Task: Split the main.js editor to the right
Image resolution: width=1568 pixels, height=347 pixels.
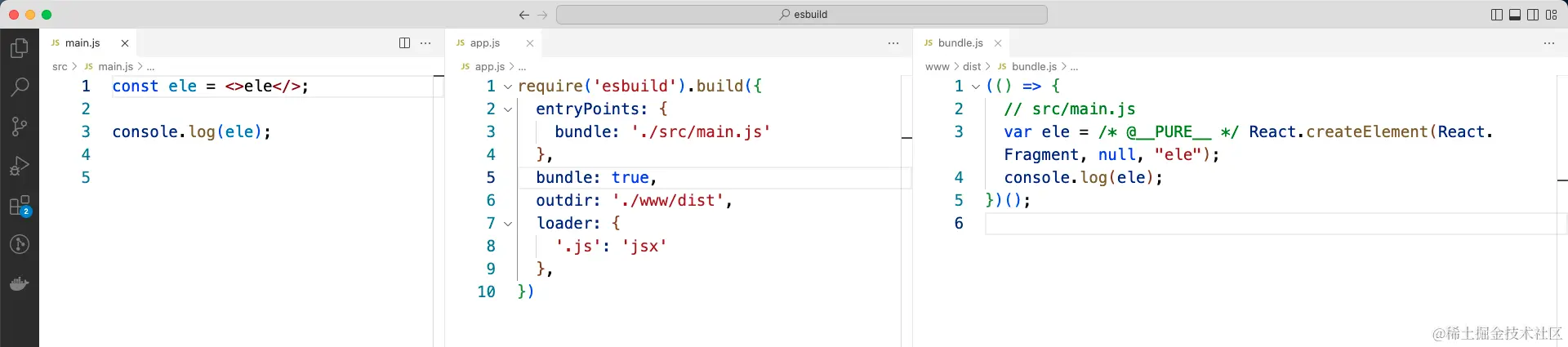Action: tap(404, 43)
